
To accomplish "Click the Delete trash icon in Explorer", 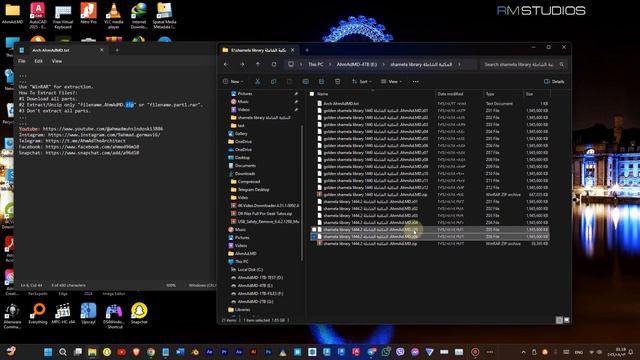I will click(338, 82).
